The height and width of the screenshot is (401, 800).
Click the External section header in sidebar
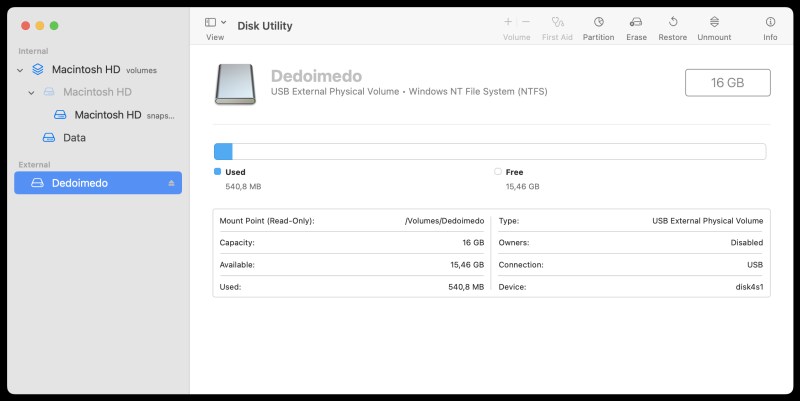(34, 165)
